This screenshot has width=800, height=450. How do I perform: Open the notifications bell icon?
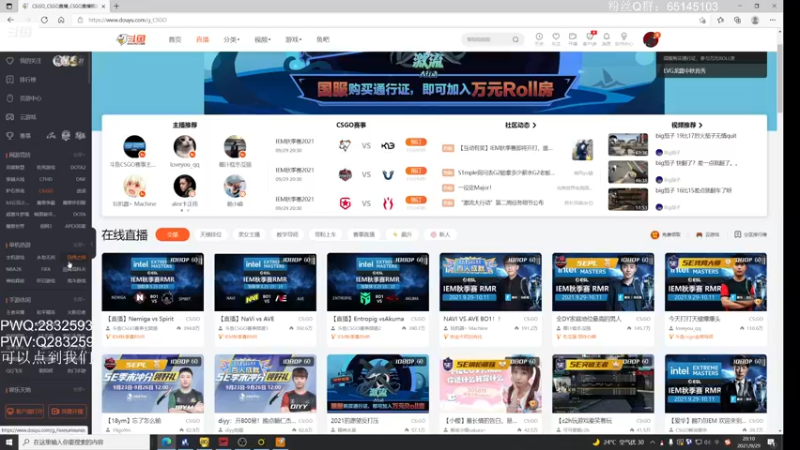[607, 37]
